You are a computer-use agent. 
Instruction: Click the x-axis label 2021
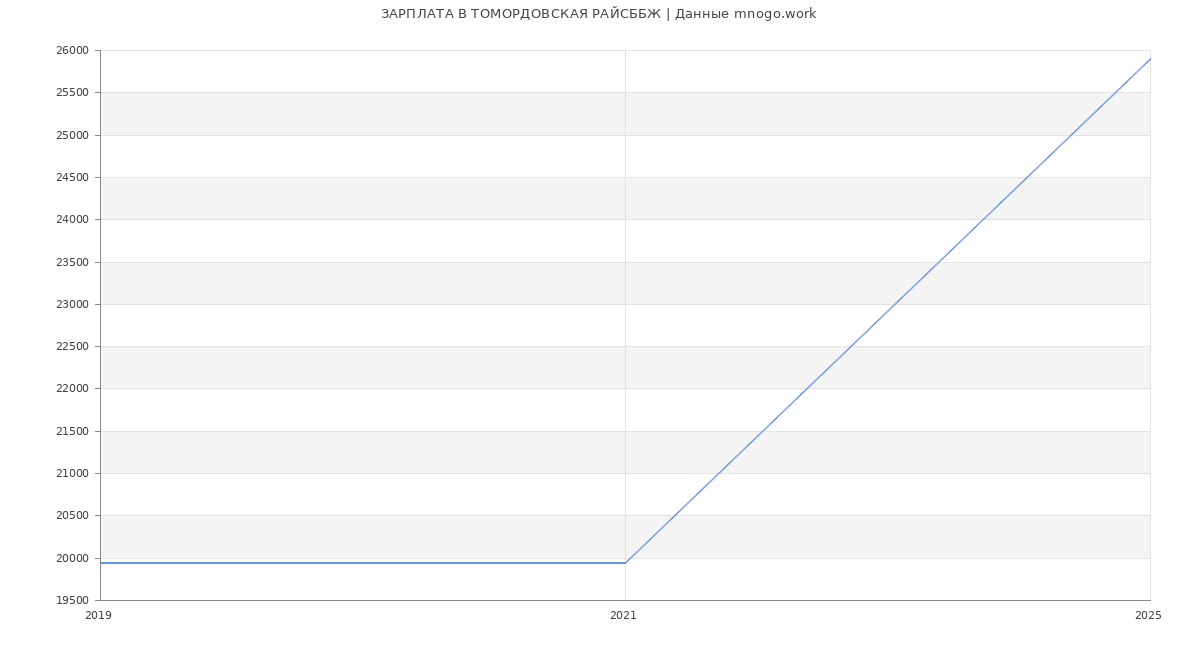(x=623, y=616)
